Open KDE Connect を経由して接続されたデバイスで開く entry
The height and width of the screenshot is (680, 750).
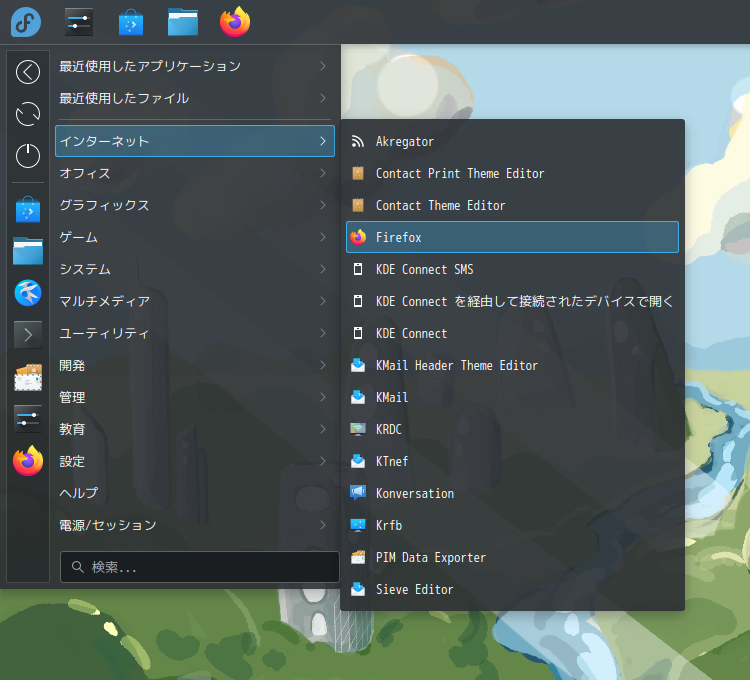point(512,301)
